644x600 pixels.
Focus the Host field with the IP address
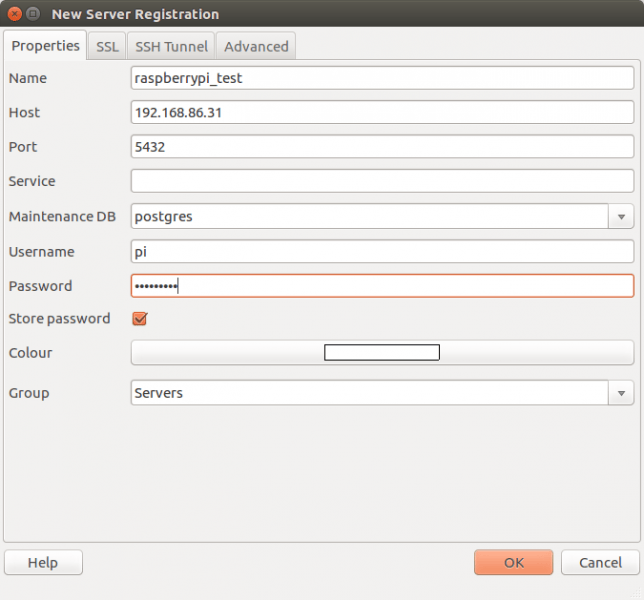click(x=381, y=112)
